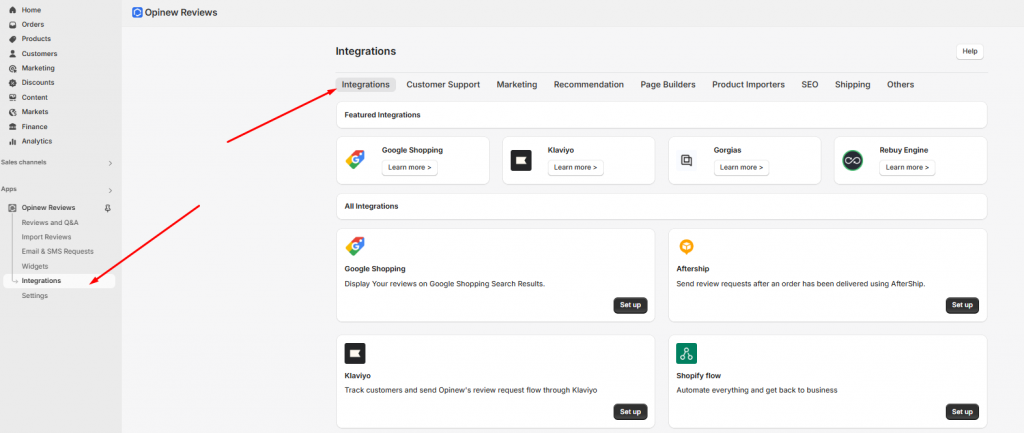Click the Gorgias logo icon
The width and height of the screenshot is (1024, 433).
686,160
